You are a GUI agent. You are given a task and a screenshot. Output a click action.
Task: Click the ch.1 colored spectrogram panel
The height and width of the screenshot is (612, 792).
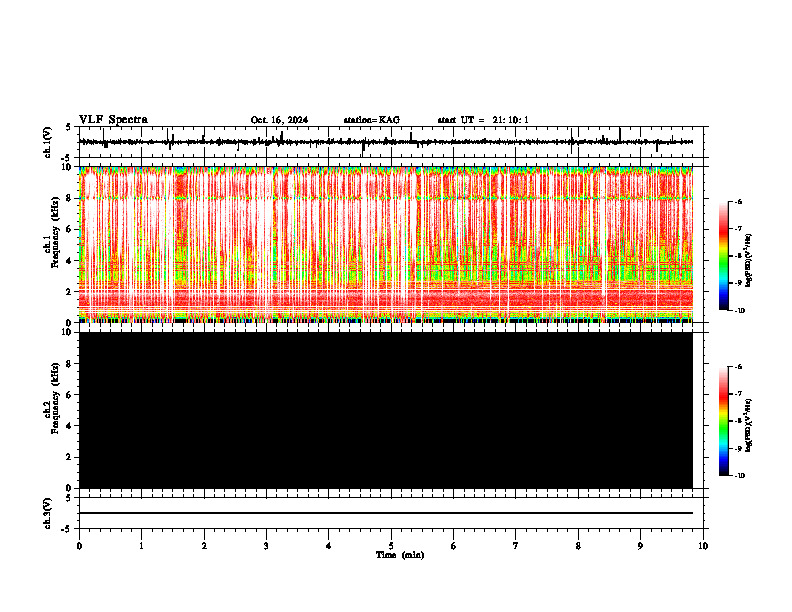386,244
